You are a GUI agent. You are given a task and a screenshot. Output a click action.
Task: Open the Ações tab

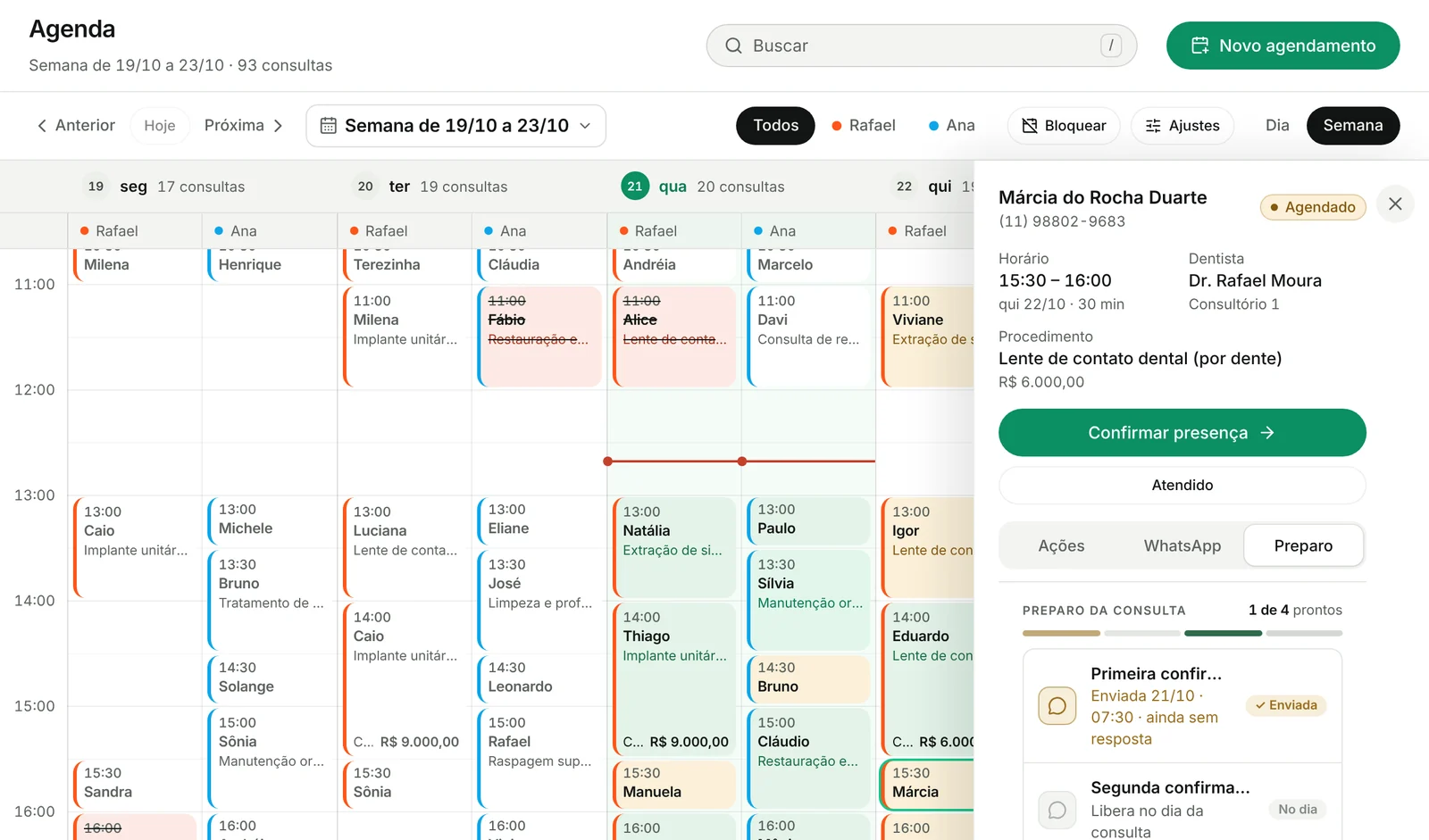[x=1061, y=545]
